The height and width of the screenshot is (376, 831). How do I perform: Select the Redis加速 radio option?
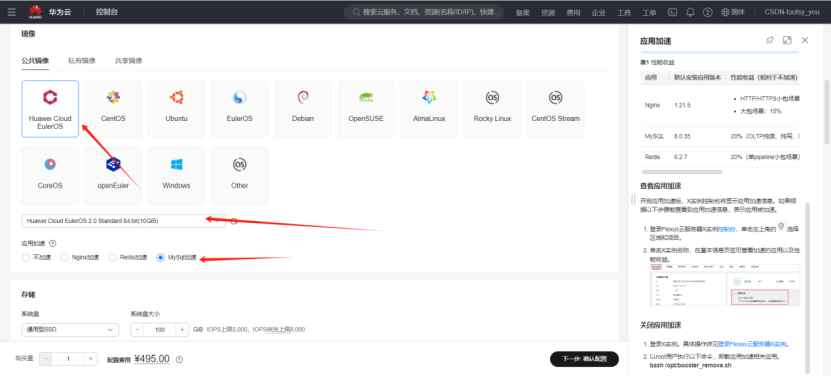point(128,258)
